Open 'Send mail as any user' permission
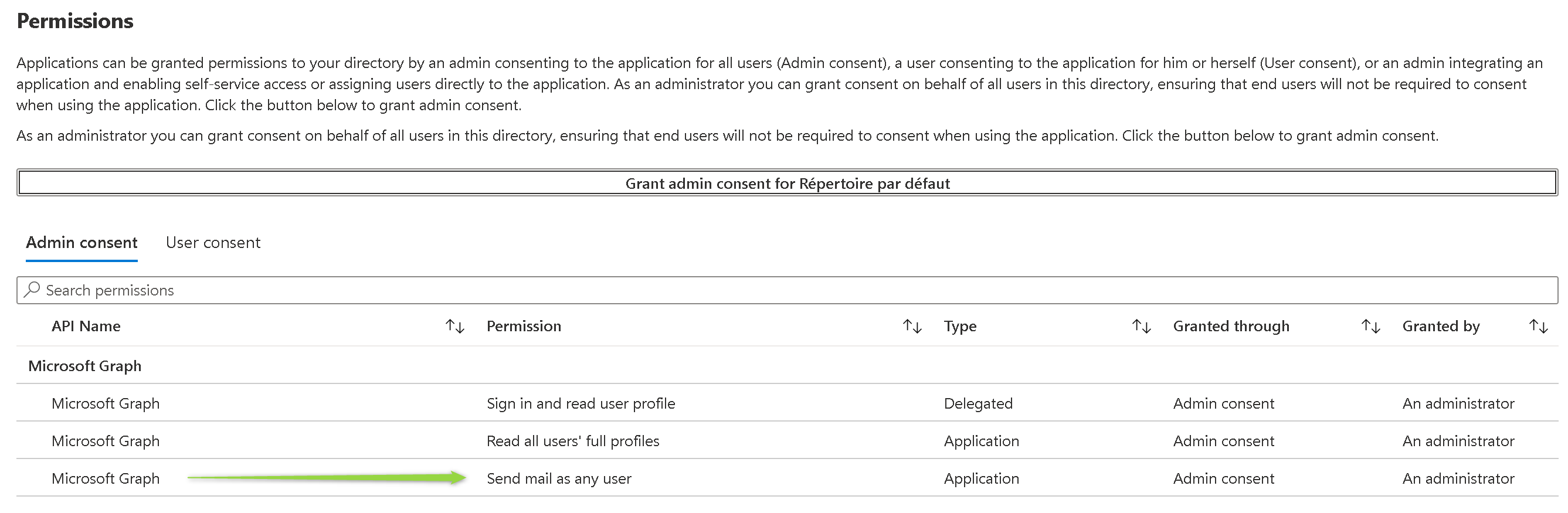The height and width of the screenshot is (513, 1568). [x=559, y=479]
